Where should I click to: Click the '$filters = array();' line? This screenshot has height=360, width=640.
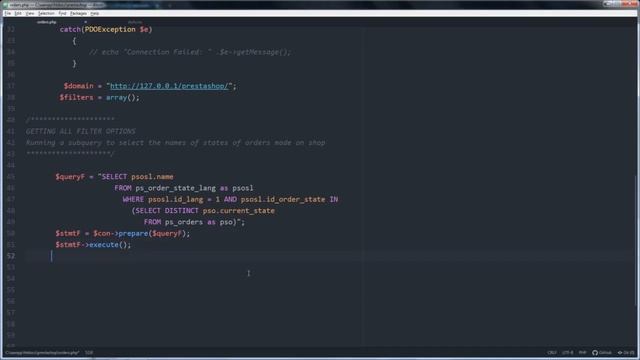tap(100, 98)
